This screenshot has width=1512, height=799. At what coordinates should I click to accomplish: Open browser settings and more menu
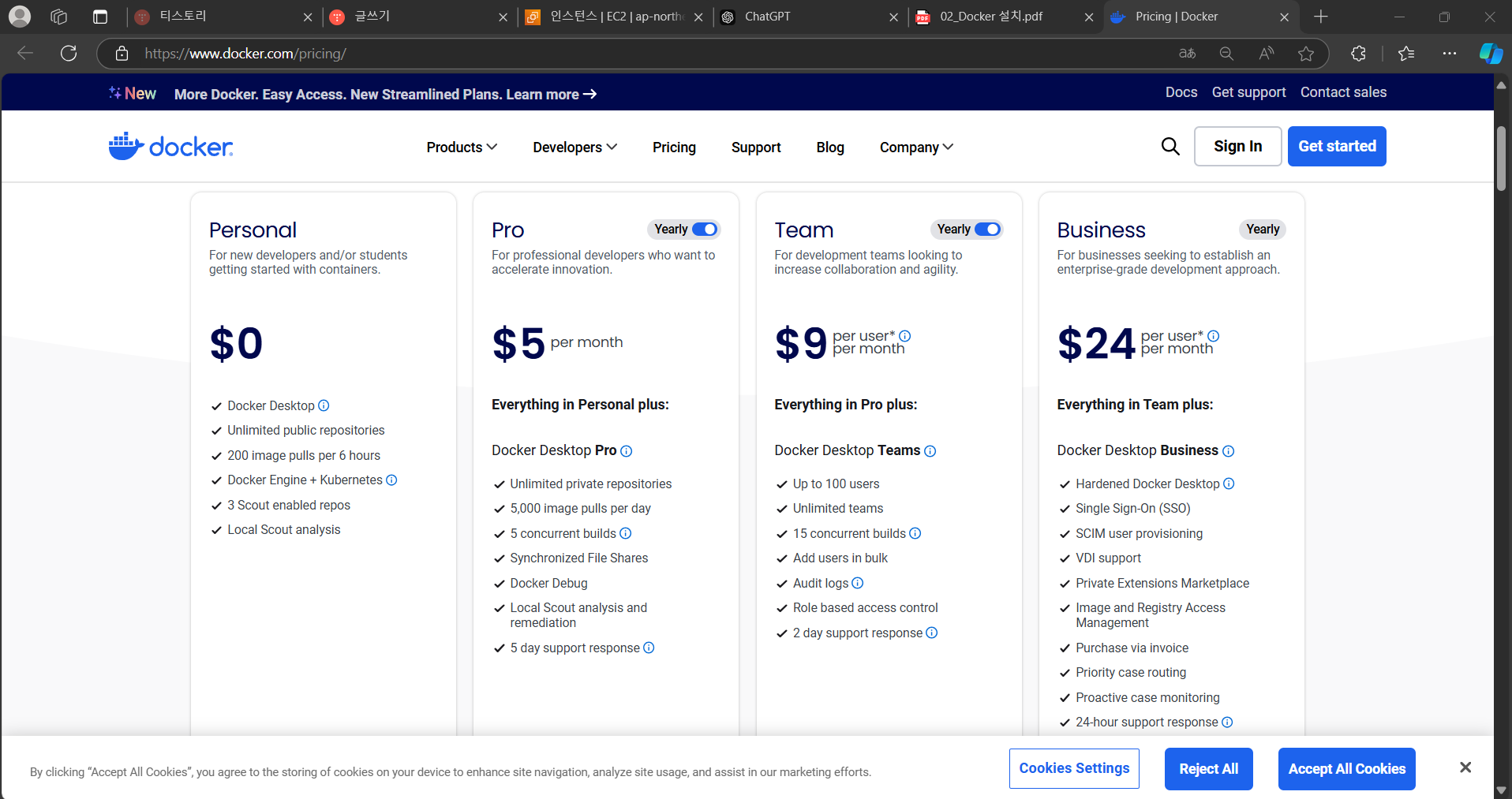[1450, 53]
